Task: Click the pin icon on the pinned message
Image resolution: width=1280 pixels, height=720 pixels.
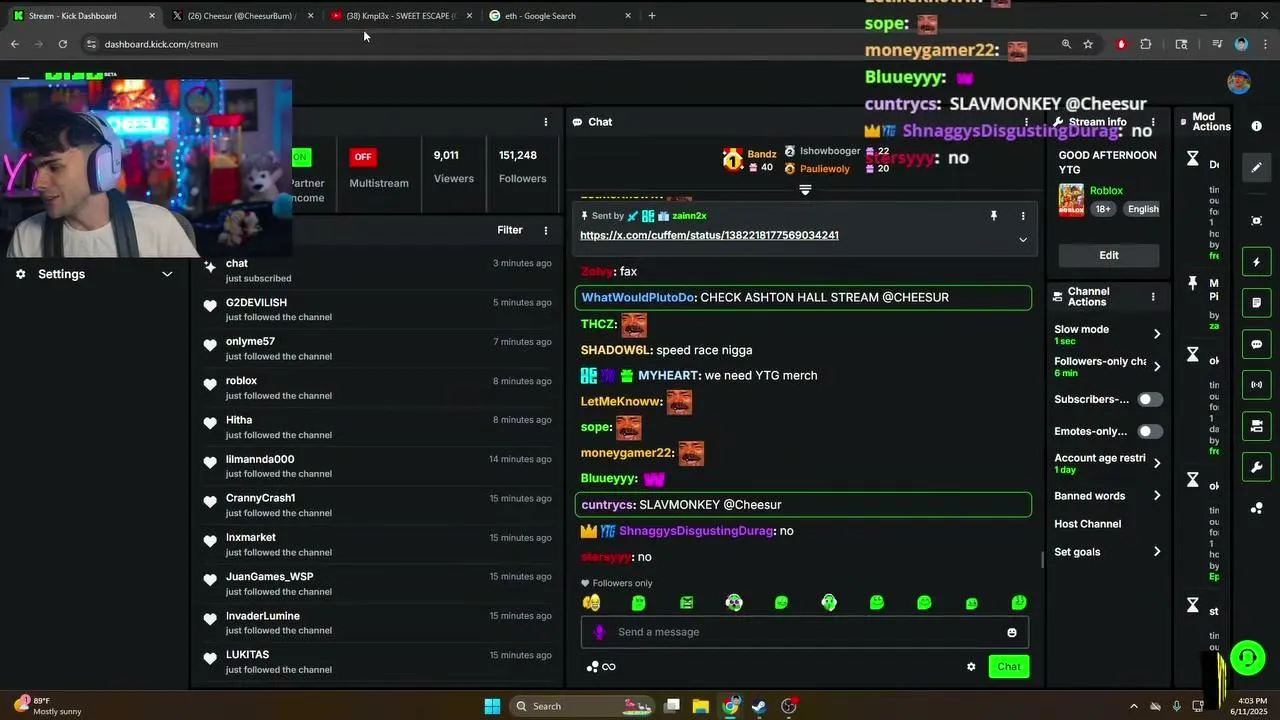Action: 993,215
